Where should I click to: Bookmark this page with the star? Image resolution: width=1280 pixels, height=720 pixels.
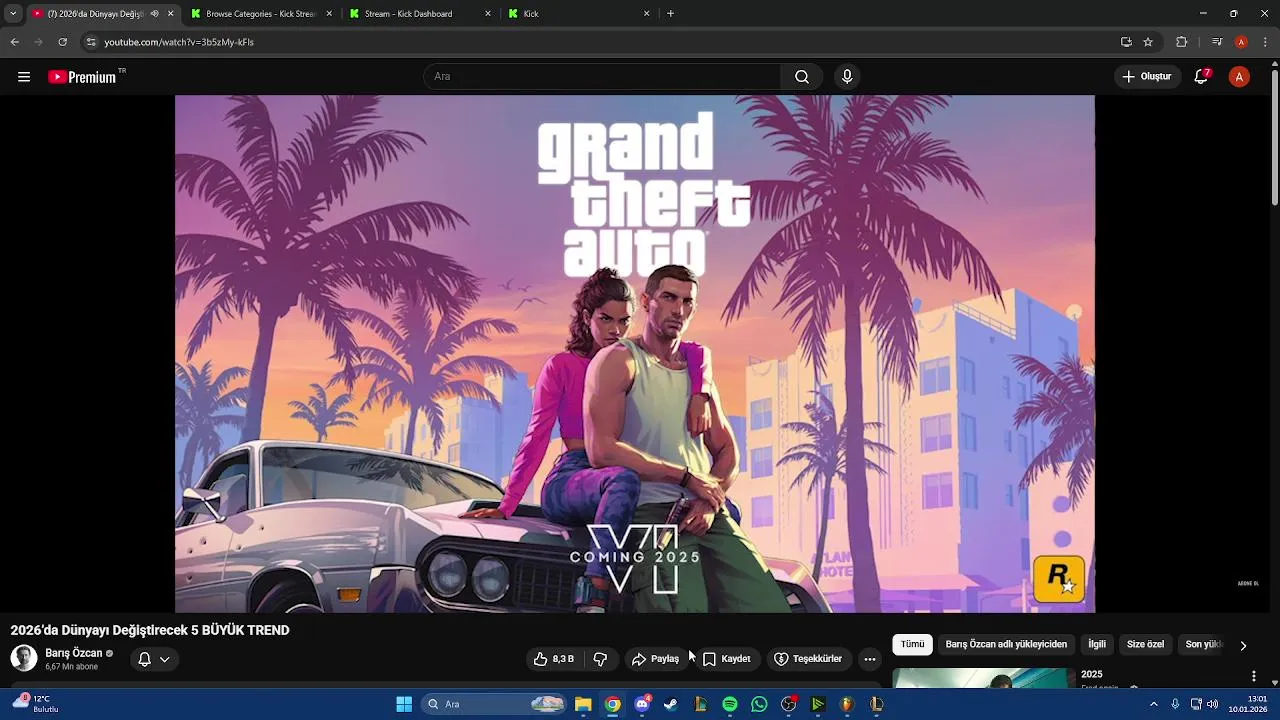tap(1148, 42)
